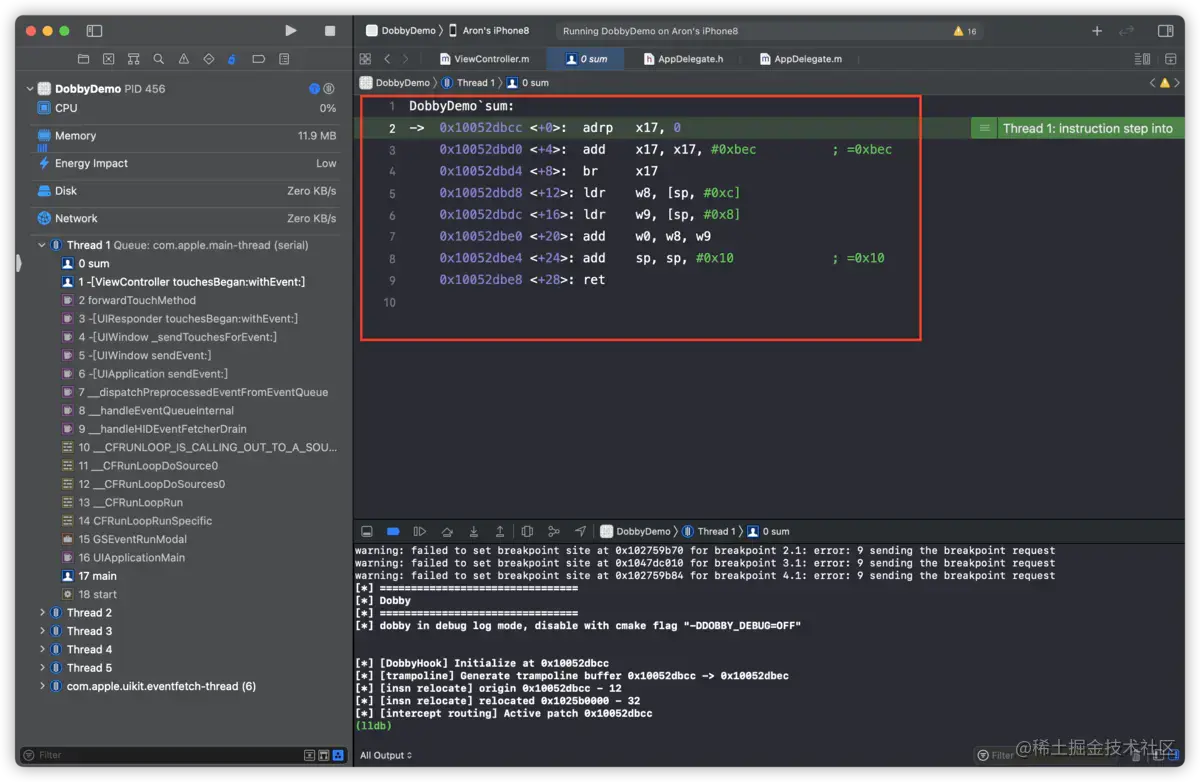The image size is (1200, 782).
Task: Click the Step into debug icon
Action: 474,531
